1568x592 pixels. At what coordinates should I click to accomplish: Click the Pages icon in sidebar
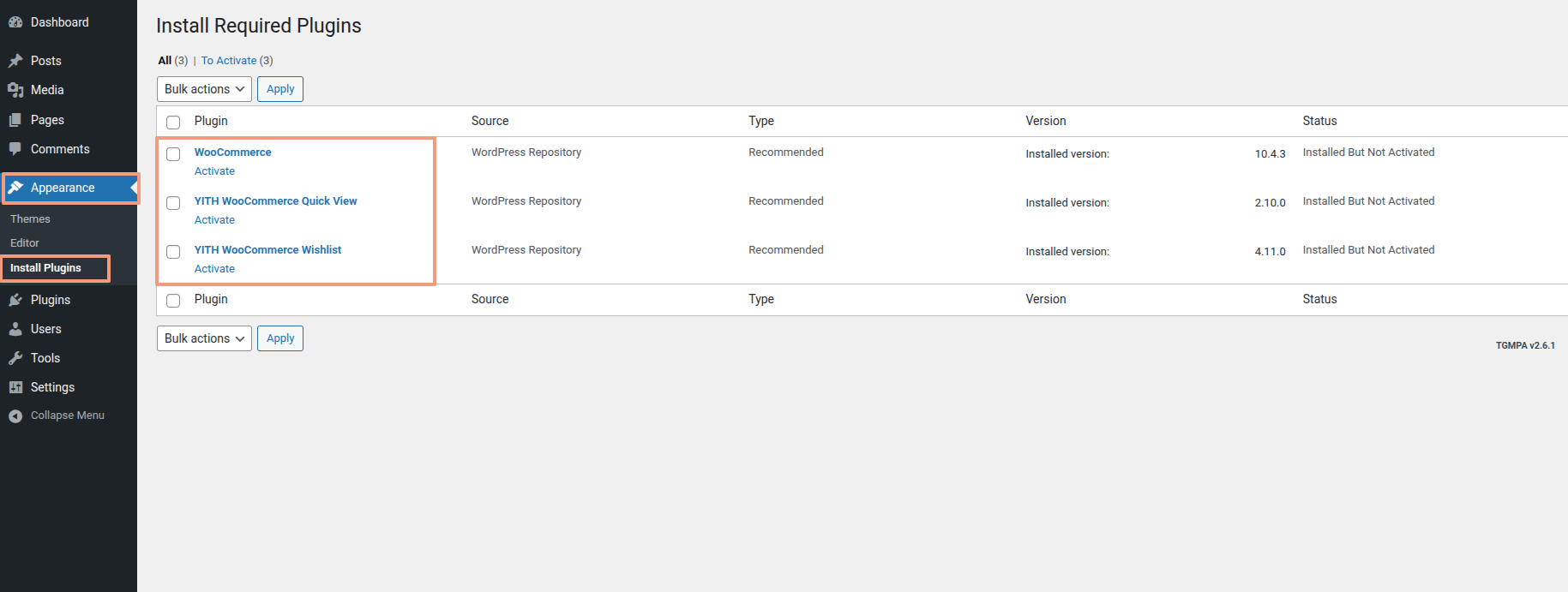tap(15, 120)
